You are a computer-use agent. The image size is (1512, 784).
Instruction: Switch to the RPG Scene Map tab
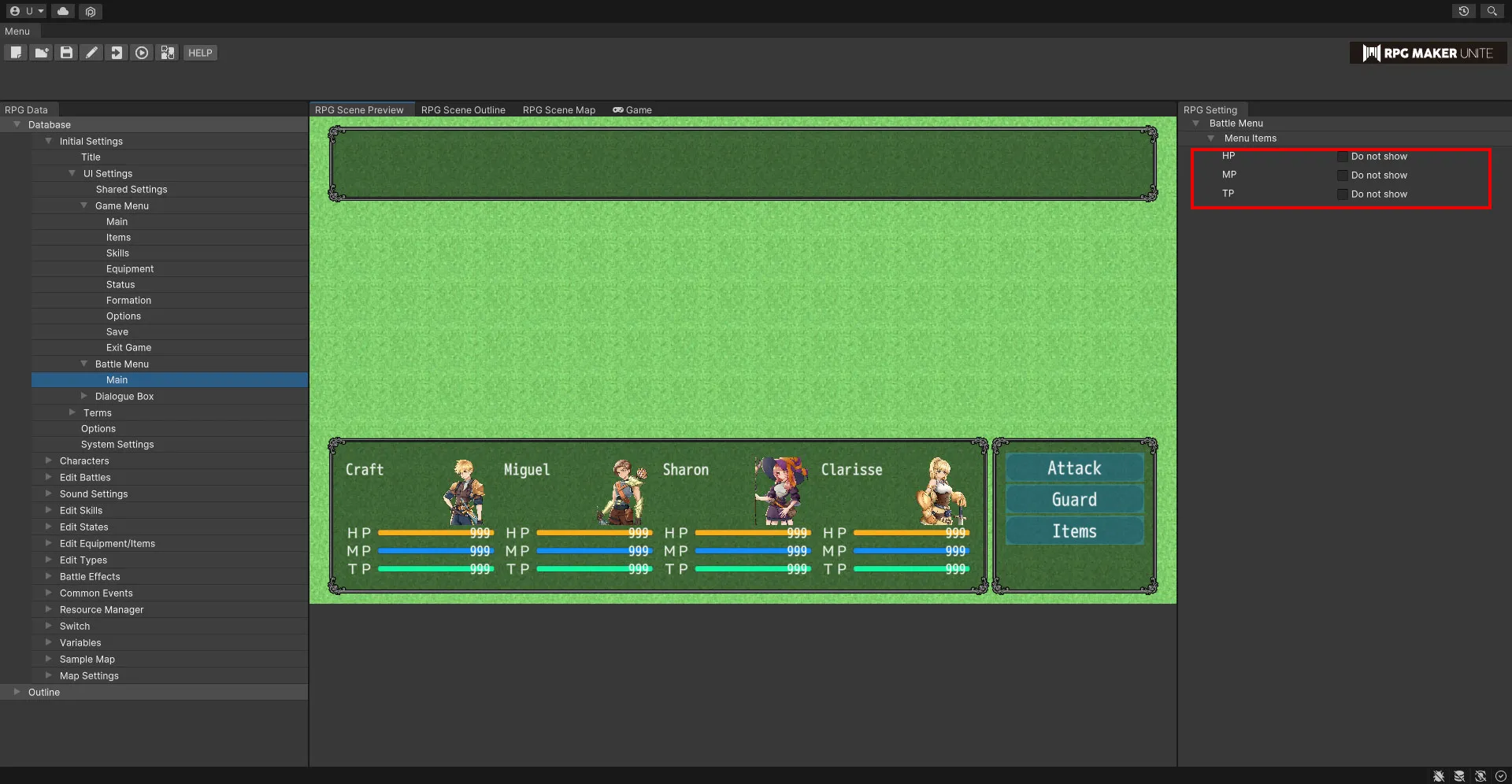coord(558,110)
